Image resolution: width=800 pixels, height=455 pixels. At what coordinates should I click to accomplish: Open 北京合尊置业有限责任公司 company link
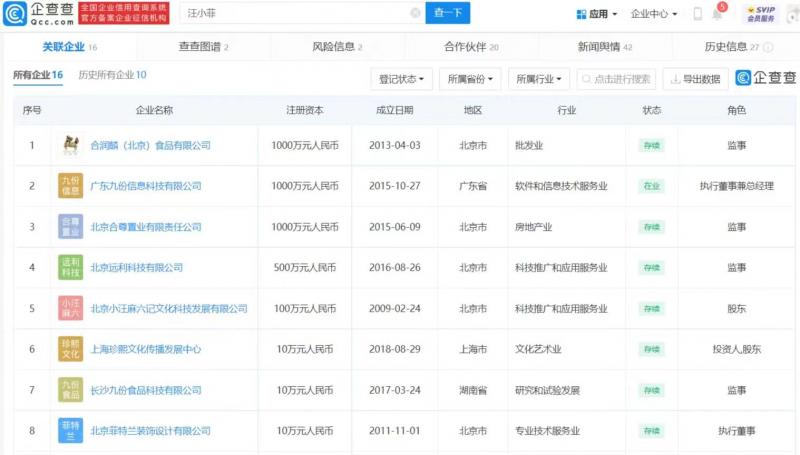[x=146, y=227]
